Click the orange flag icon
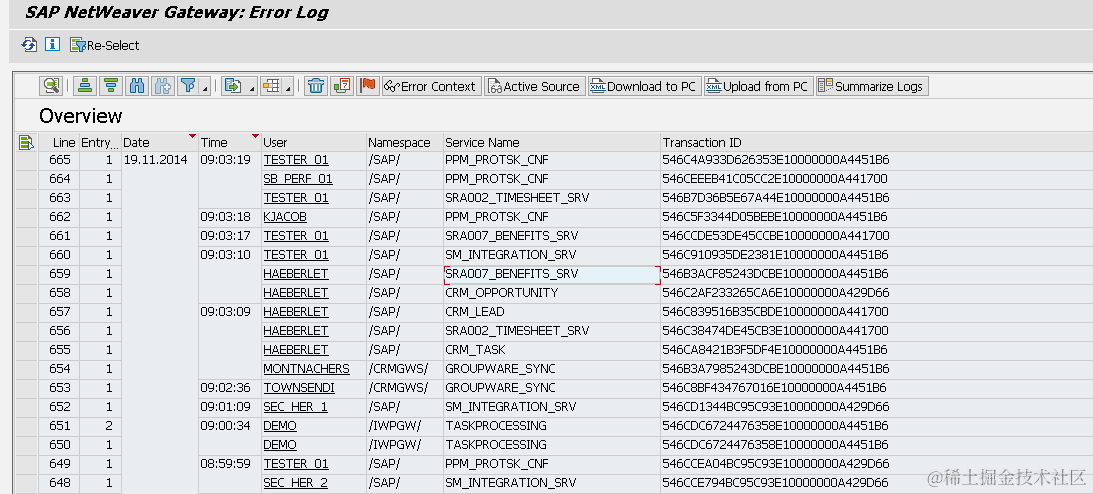Image resolution: width=1093 pixels, height=494 pixels. (x=367, y=86)
